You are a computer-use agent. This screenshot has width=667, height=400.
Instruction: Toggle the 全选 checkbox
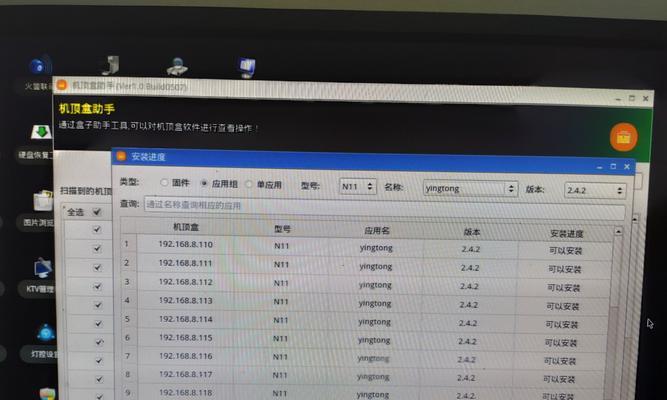click(97, 211)
